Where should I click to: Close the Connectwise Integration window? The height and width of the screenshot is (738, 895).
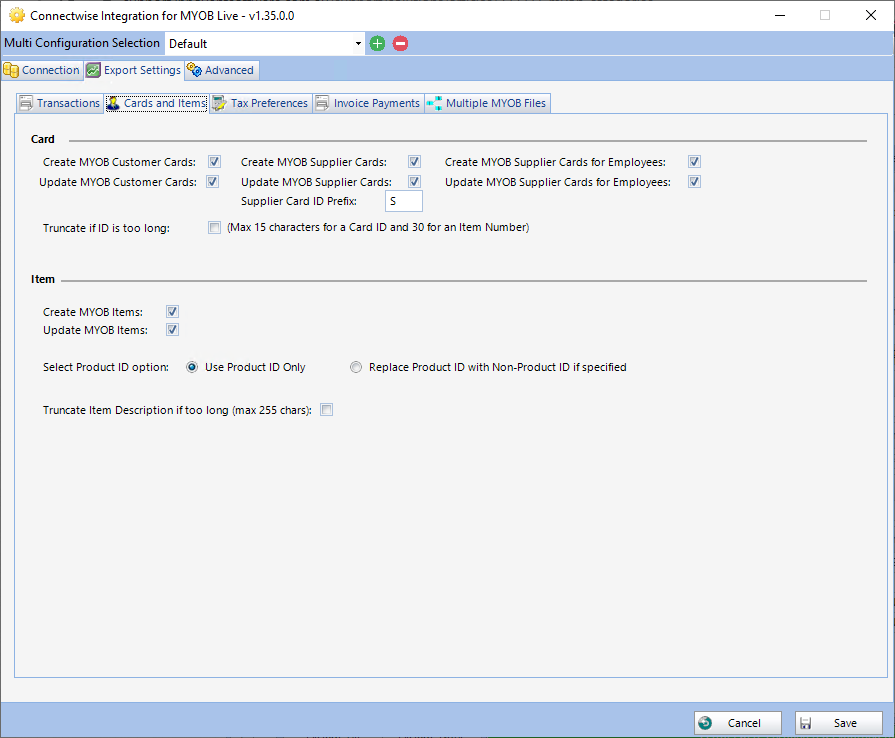[870, 15]
